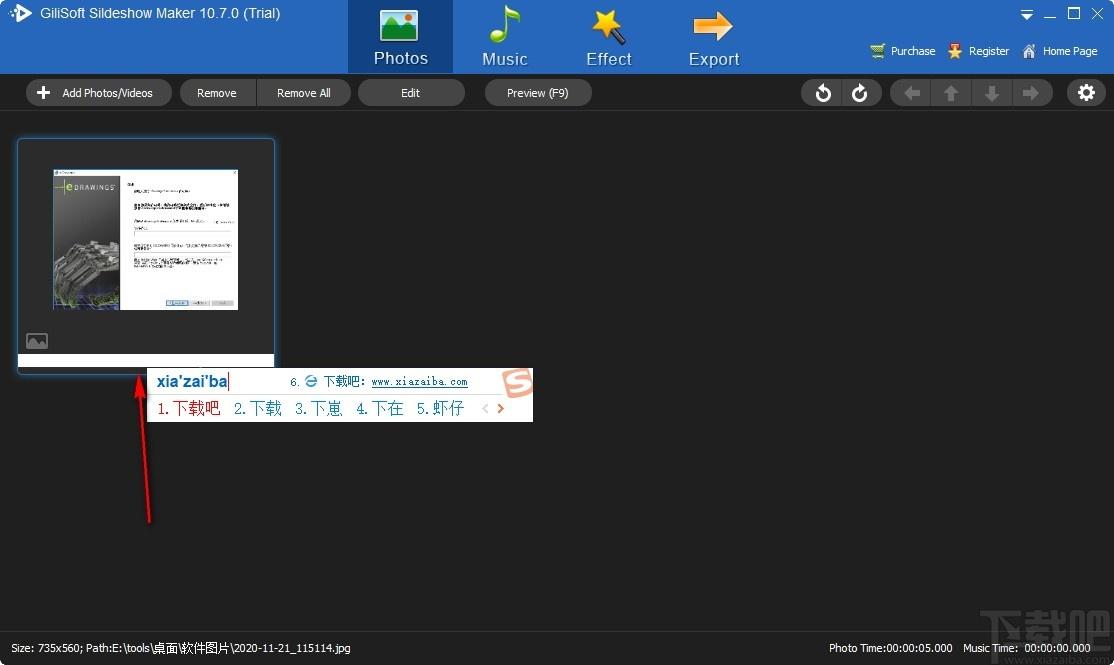Click the photo caption text field
1114x665 pixels.
click(x=146, y=360)
